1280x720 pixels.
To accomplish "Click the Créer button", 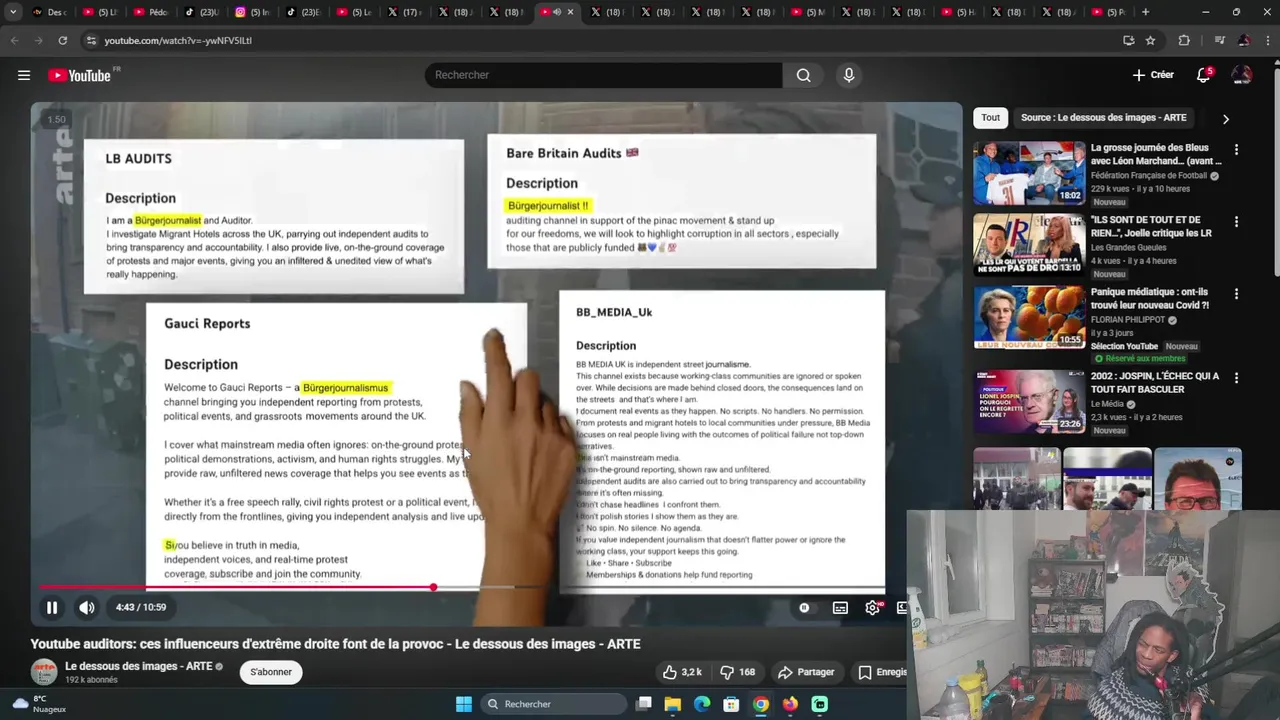I will pos(1153,75).
